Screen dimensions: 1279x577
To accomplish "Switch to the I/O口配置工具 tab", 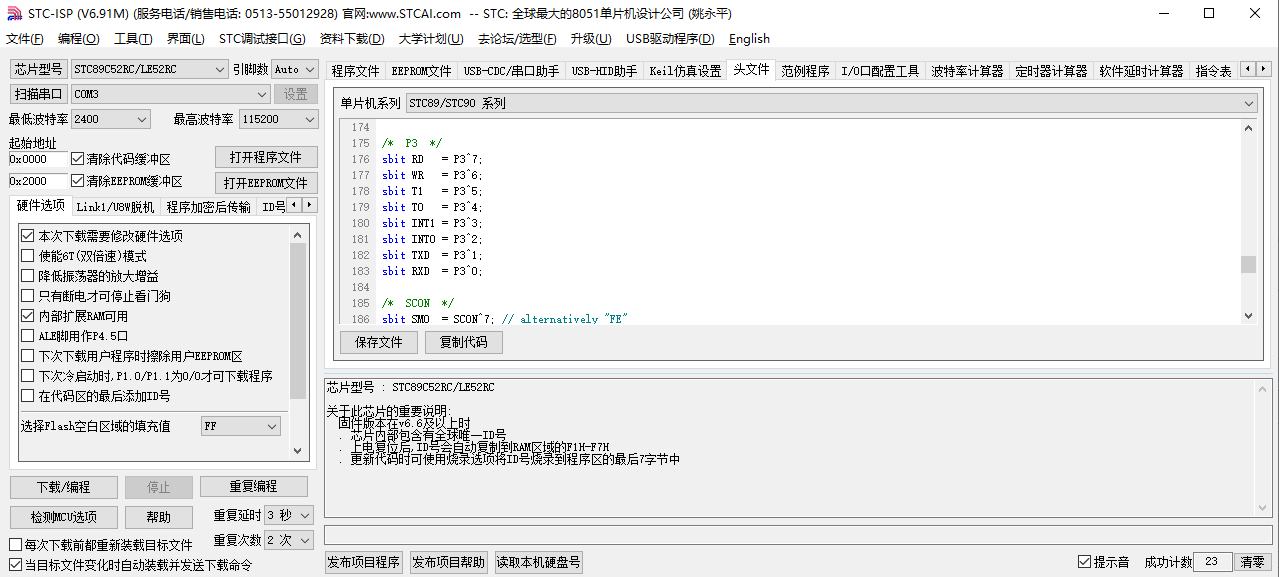I will pyautogui.click(x=880, y=71).
